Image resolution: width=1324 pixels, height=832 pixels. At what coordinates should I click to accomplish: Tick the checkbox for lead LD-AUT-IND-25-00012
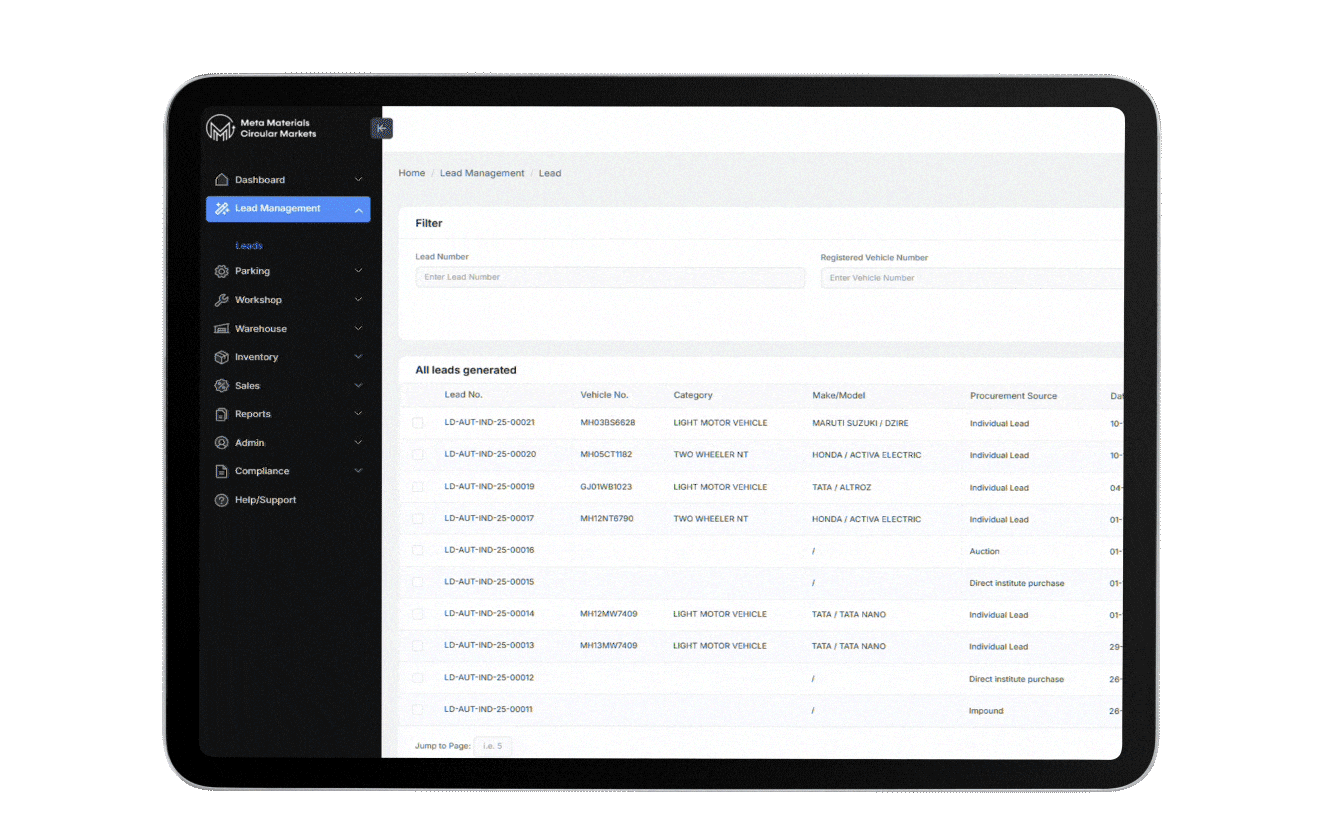click(x=418, y=678)
